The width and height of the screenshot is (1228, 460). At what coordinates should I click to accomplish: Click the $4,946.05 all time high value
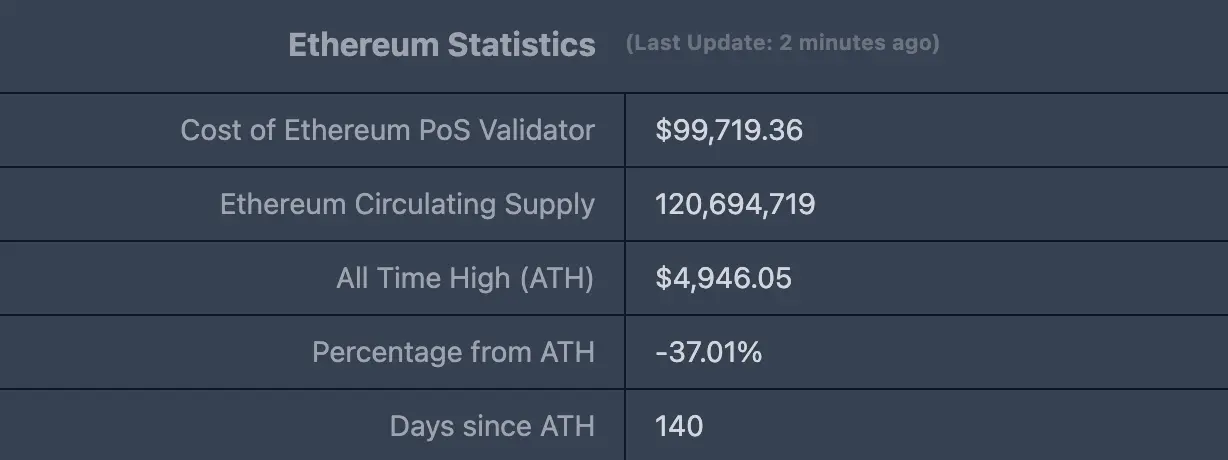coord(723,278)
